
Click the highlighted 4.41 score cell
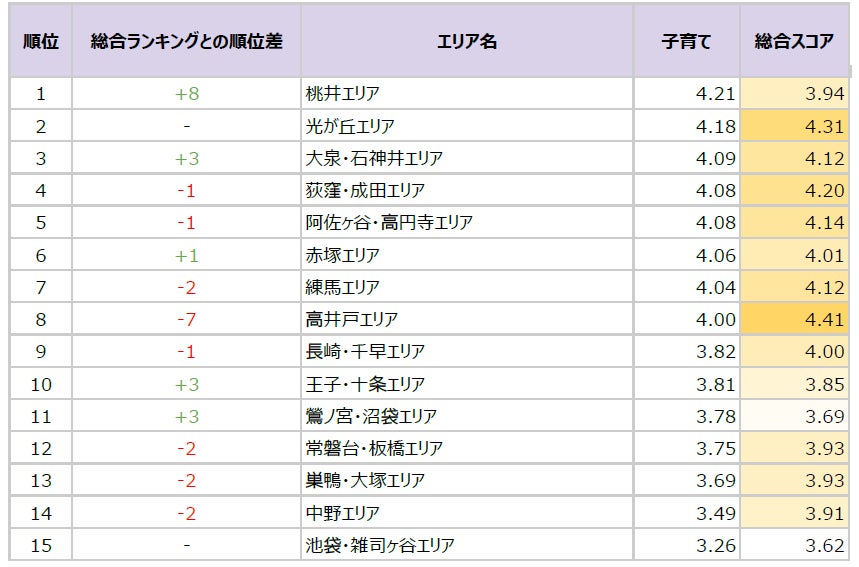[794, 319]
